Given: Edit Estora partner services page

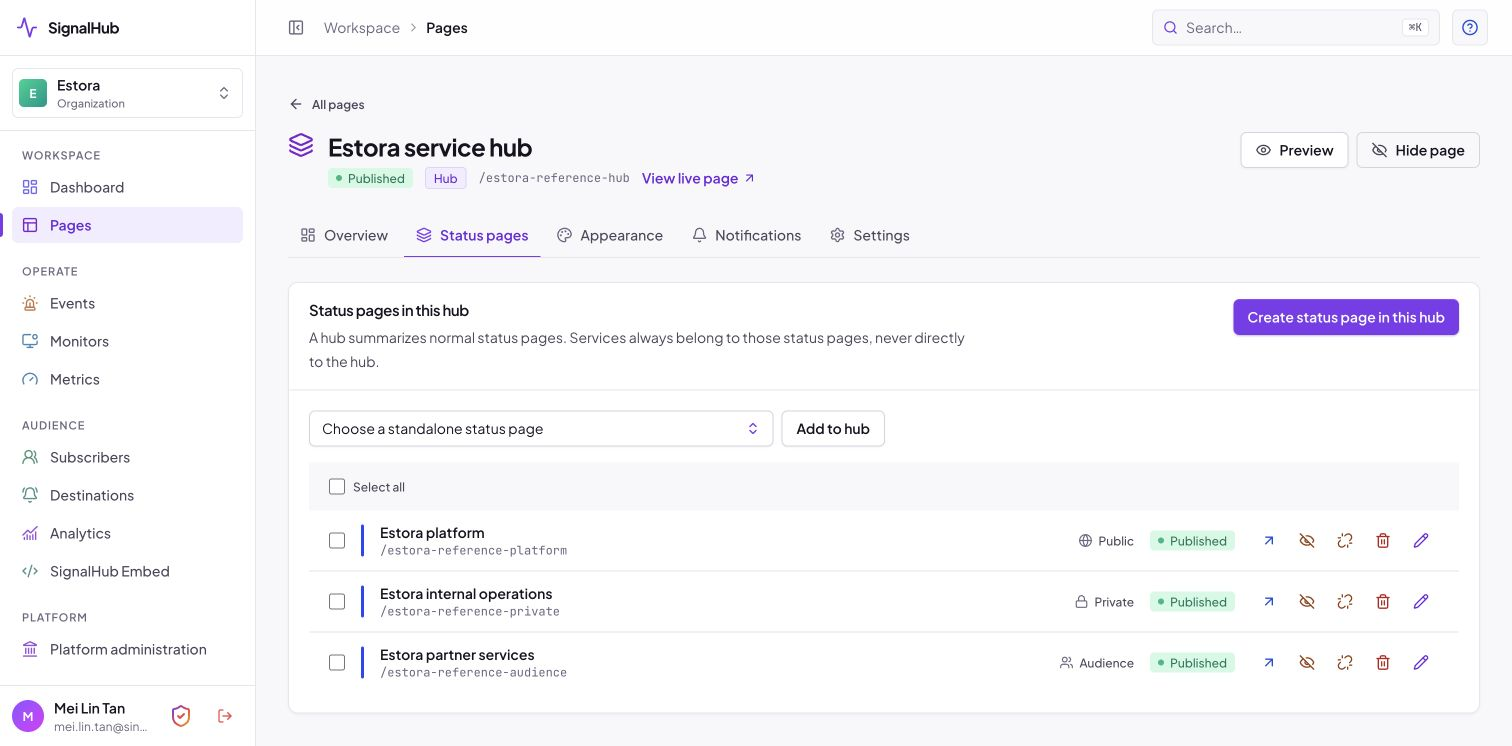Looking at the screenshot, I should [x=1421, y=663].
